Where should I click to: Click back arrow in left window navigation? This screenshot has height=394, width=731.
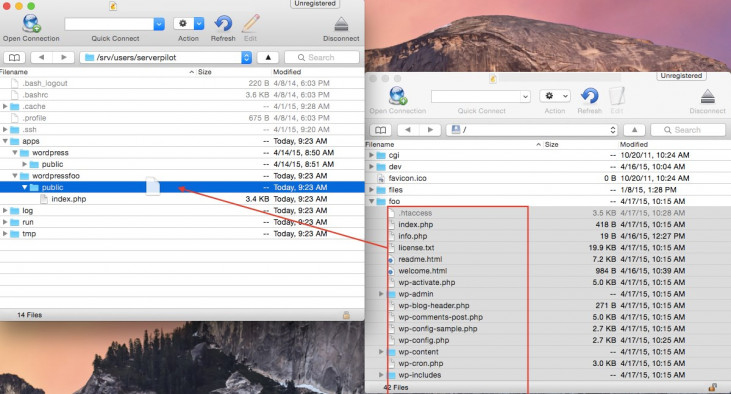tap(41, 57)
